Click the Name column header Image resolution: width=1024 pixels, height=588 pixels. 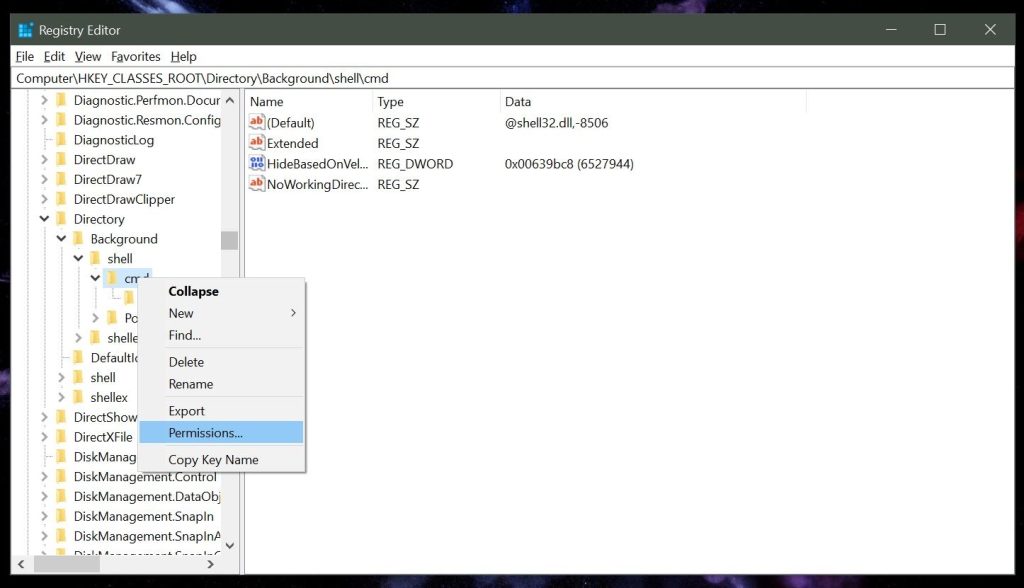pos(309,102)
